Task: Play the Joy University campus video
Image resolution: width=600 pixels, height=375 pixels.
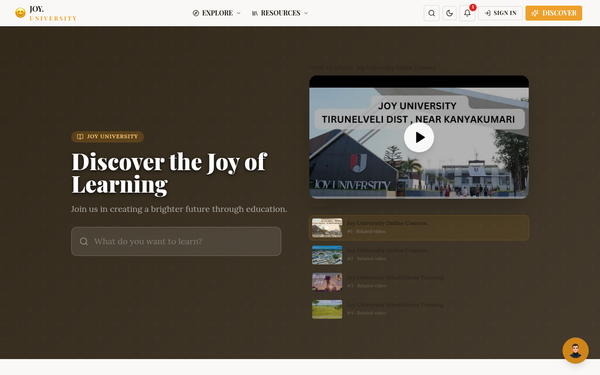Action: [x=419, y=137]
